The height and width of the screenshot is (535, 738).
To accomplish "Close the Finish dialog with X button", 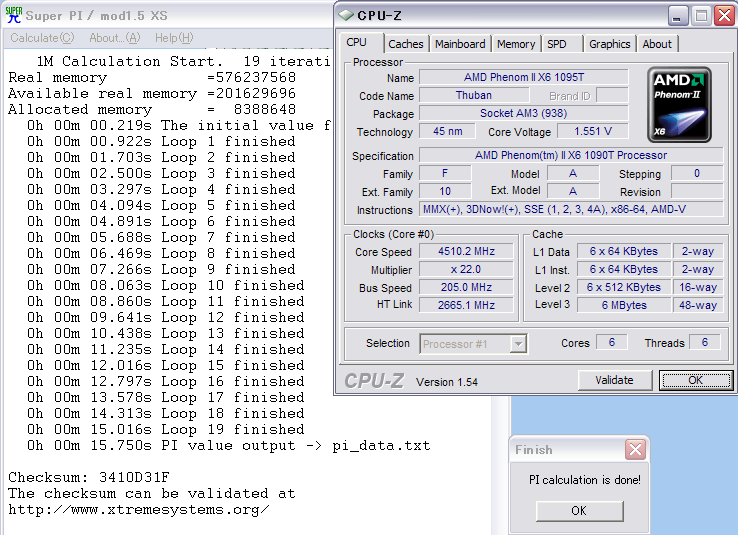I will 635,449.
